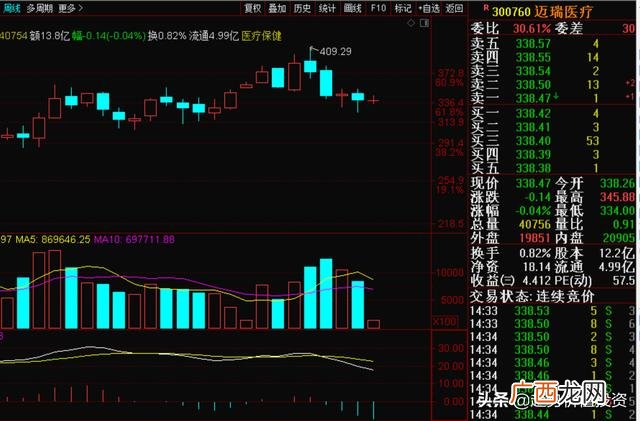Click 卖四 price 338.55

coord(533,57)
